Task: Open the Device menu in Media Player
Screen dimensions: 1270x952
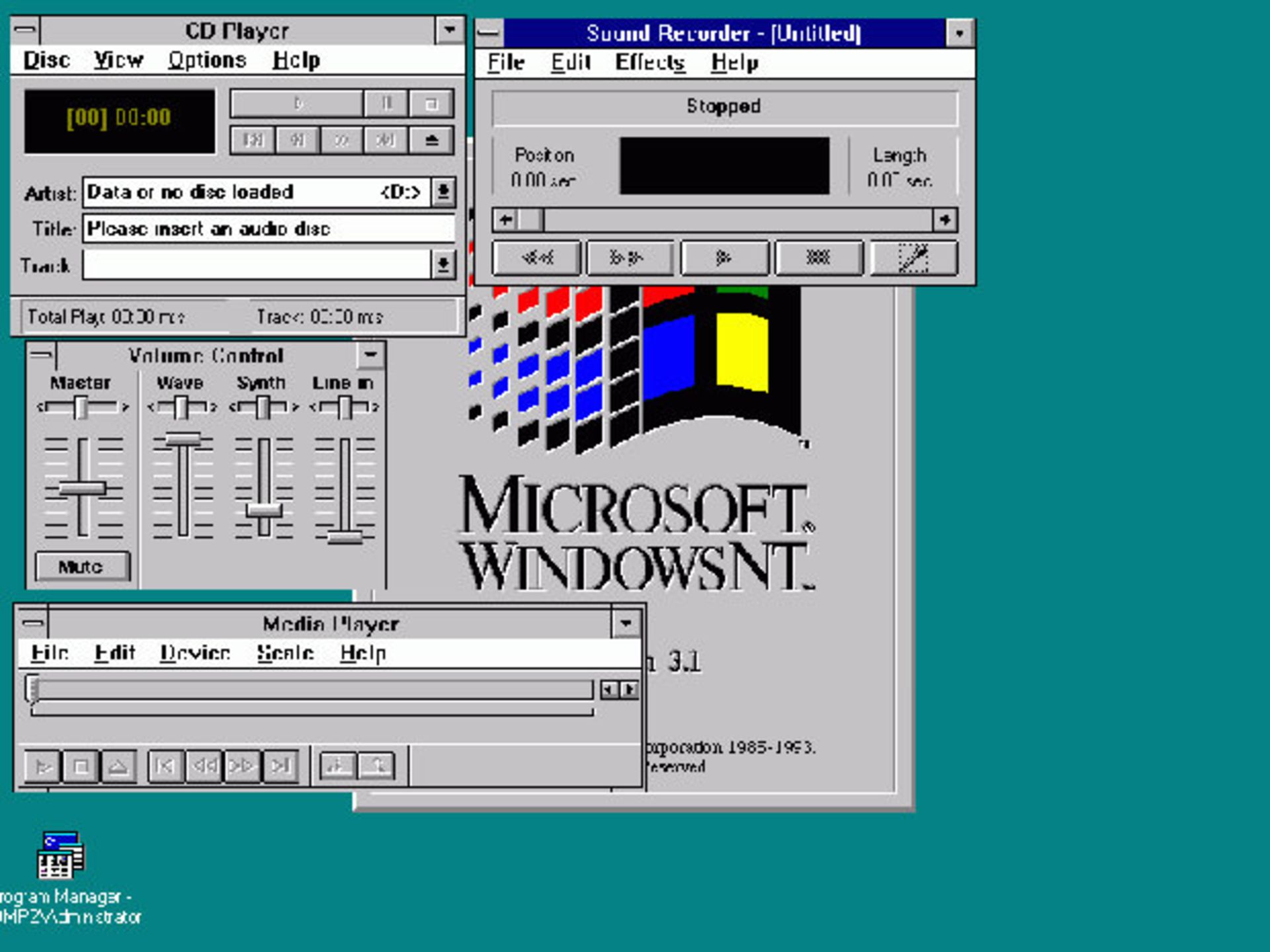Action: (194, 652)
